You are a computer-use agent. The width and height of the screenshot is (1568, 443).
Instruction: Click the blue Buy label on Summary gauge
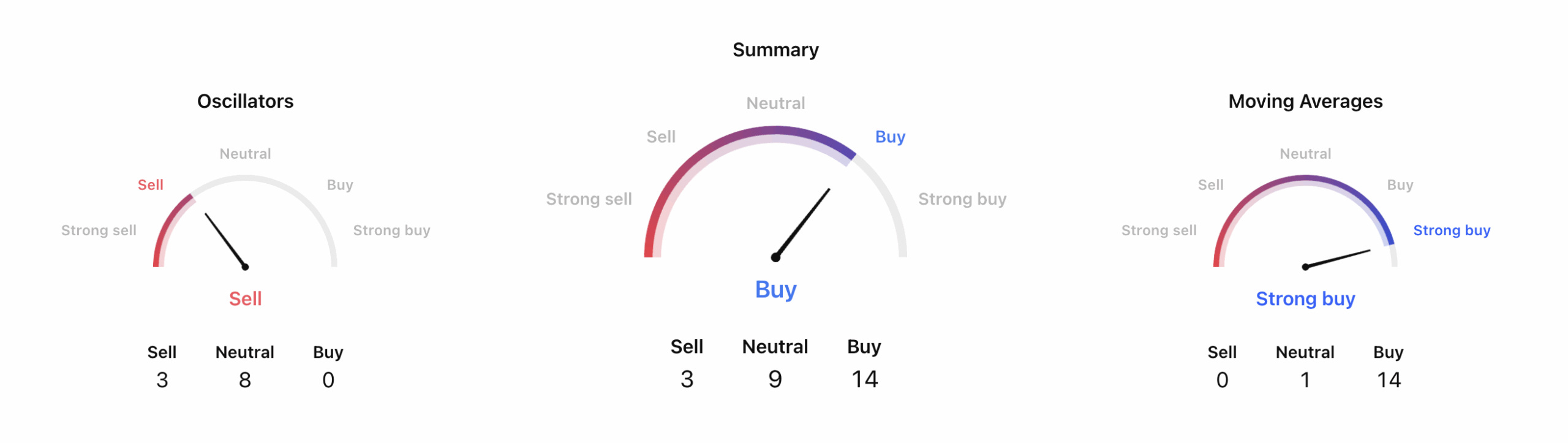(890, 137)
